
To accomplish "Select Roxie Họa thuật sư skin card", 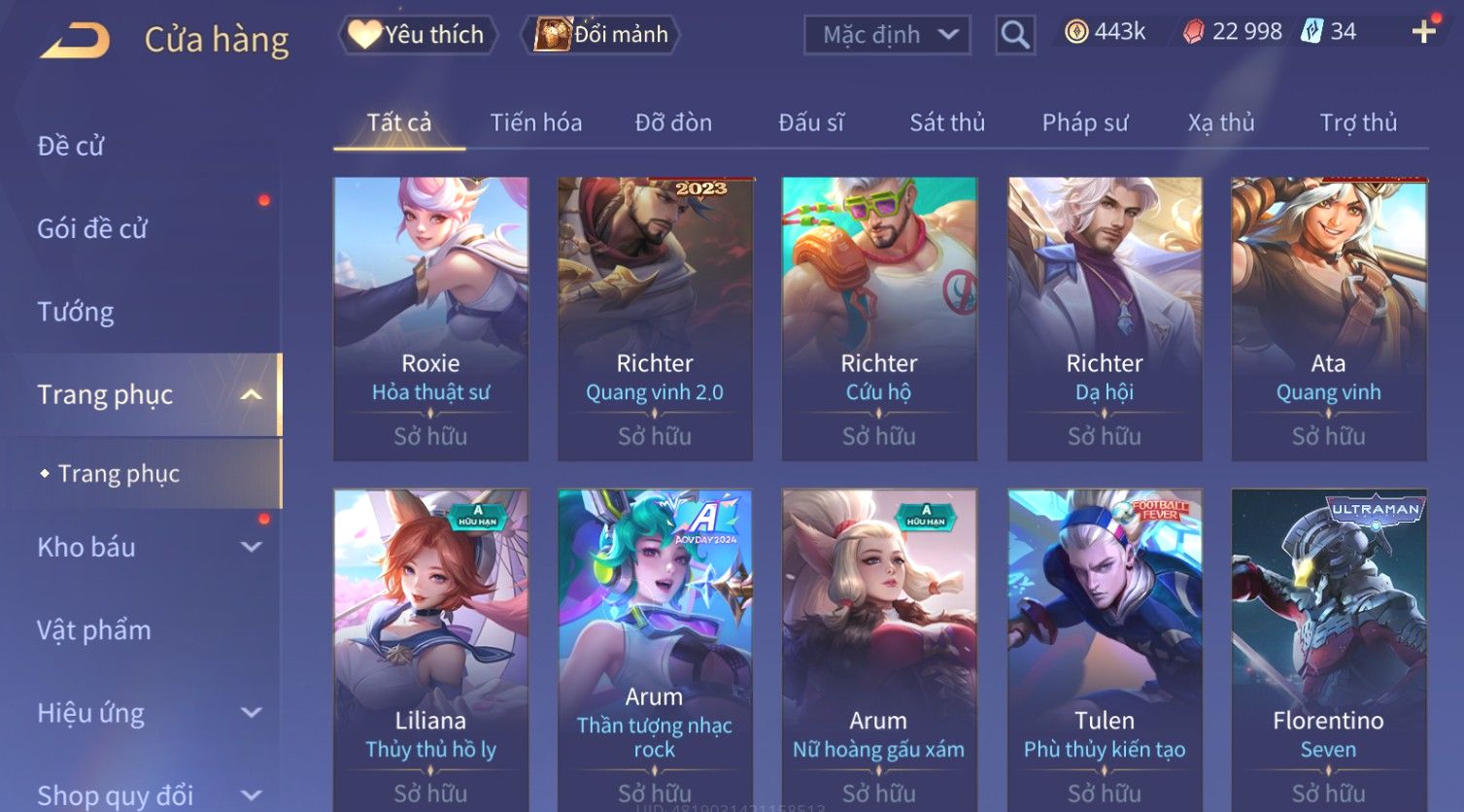I will [430, 318].
